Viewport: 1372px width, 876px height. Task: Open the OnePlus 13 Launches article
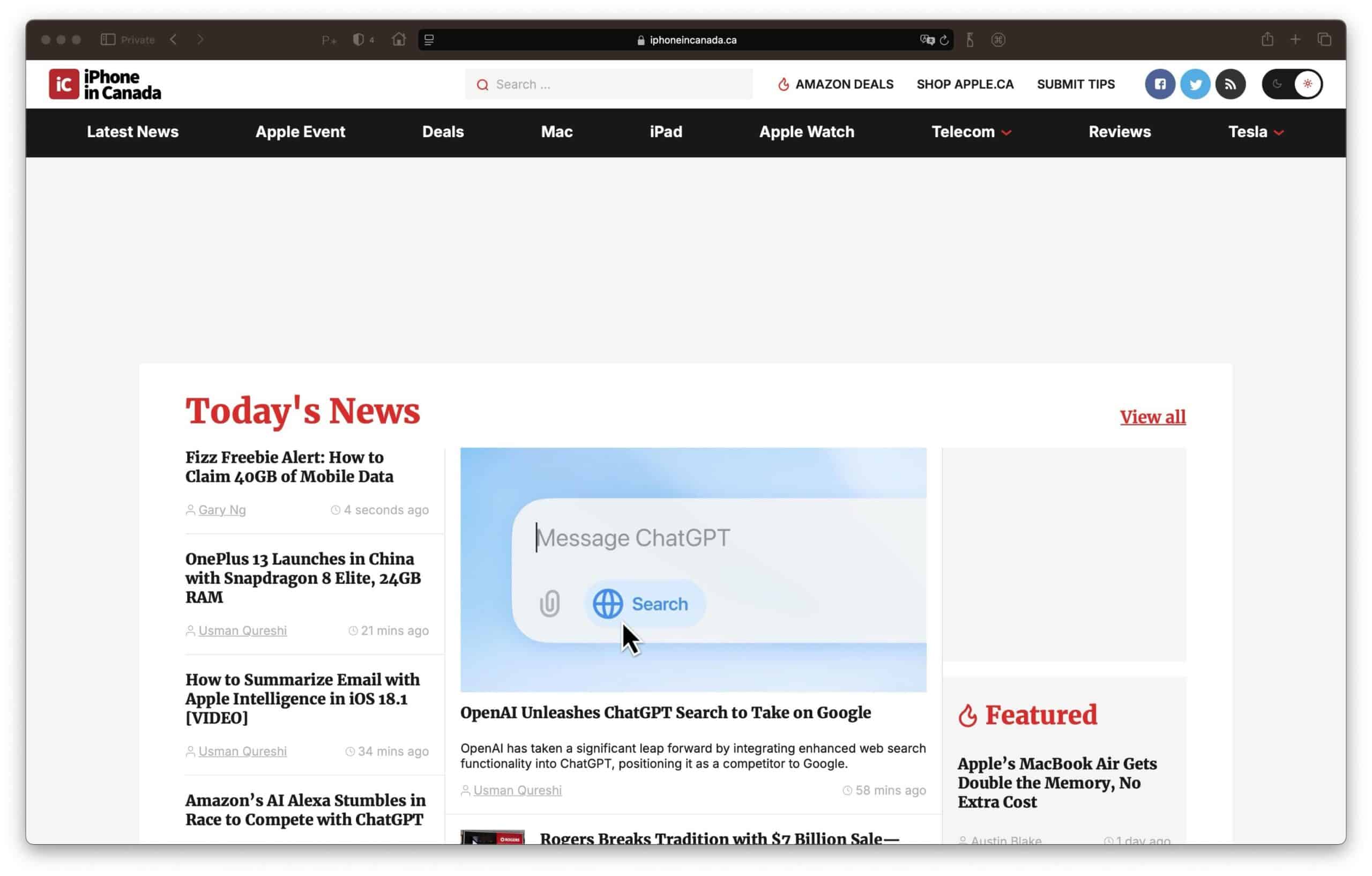tap(303, 578)
